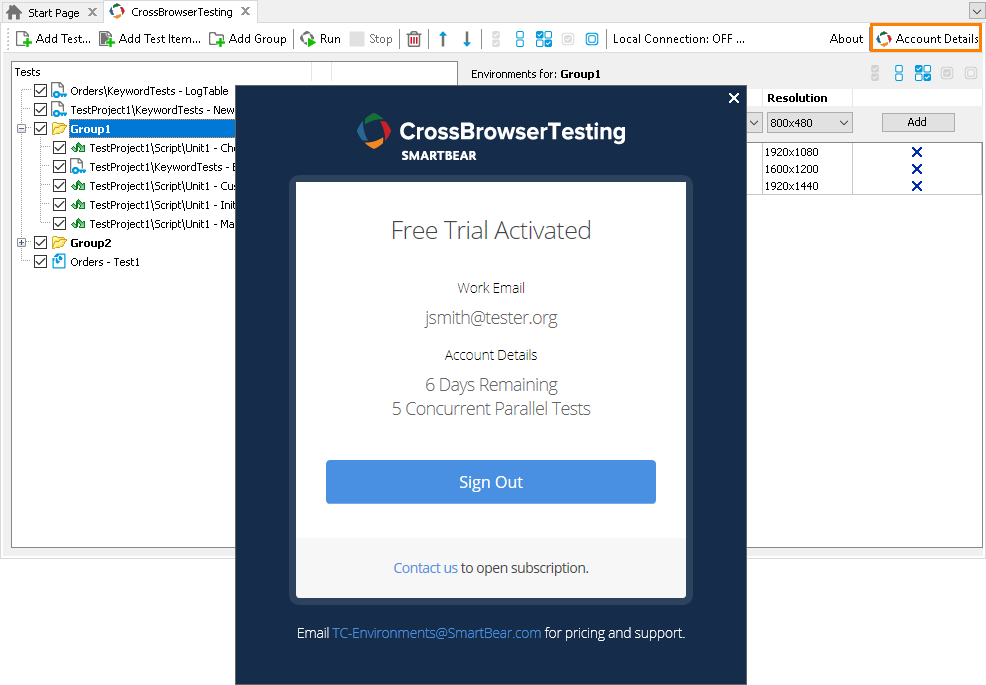Remove the 1600x1200 environment row
Screen dimensions: 986x685
(x=917, y=169)
